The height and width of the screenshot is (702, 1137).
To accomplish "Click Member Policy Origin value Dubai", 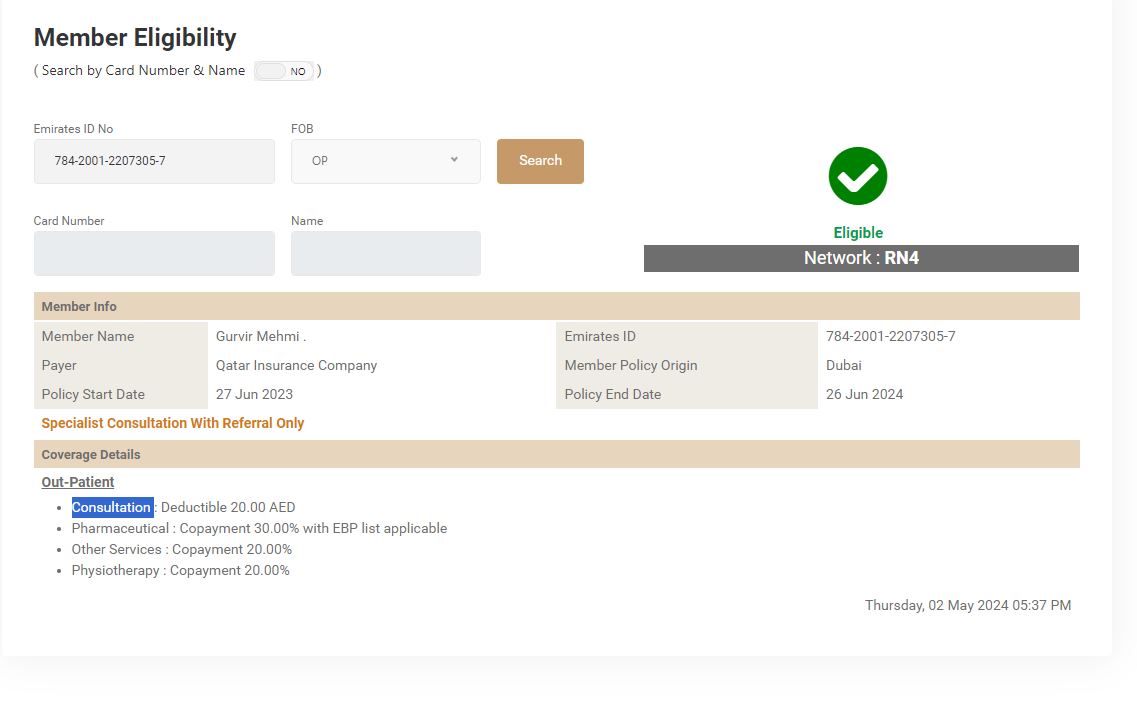I will click(x=844, y=366).
